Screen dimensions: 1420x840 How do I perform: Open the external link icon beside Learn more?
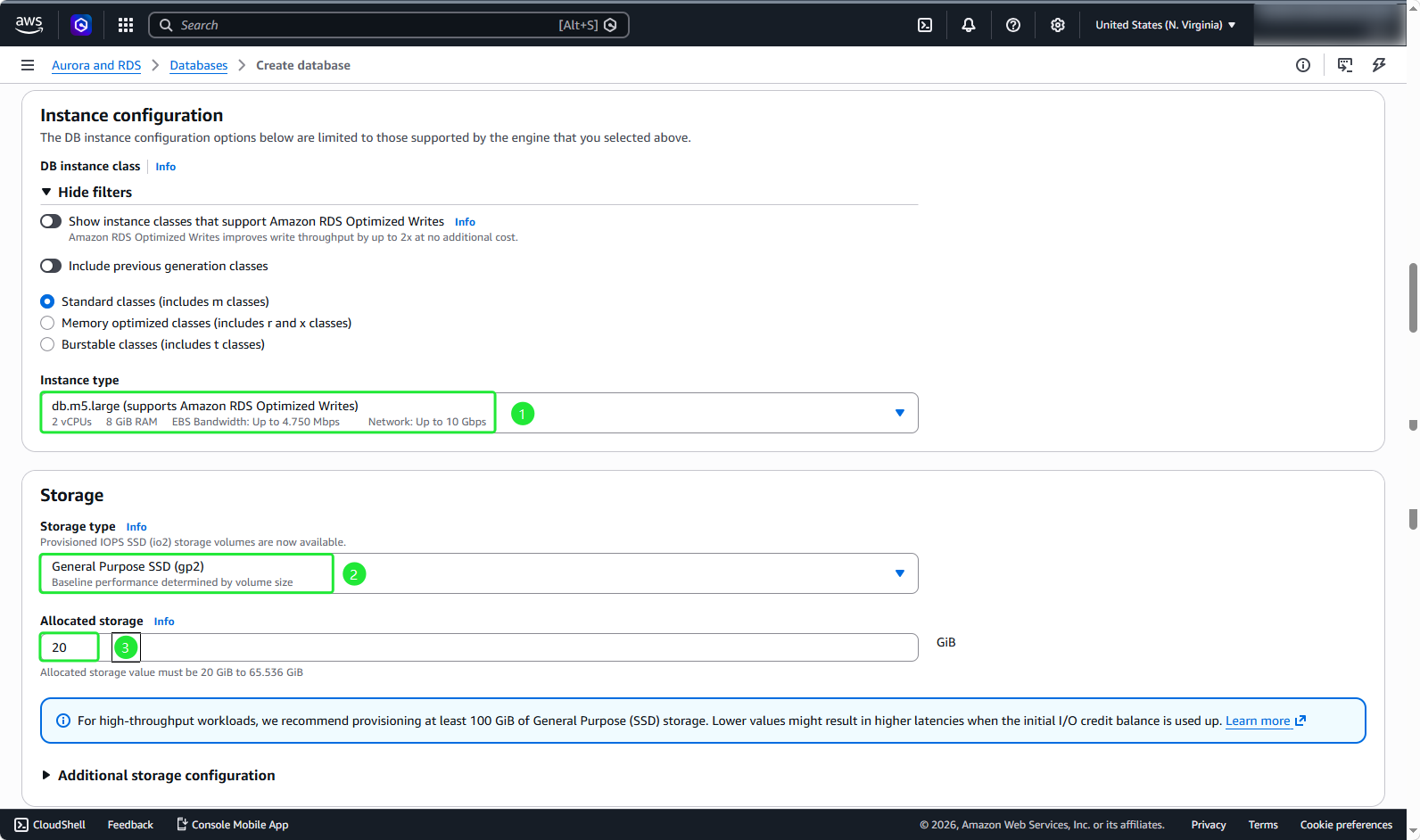pyautogui.click(x=1300, y=721)
